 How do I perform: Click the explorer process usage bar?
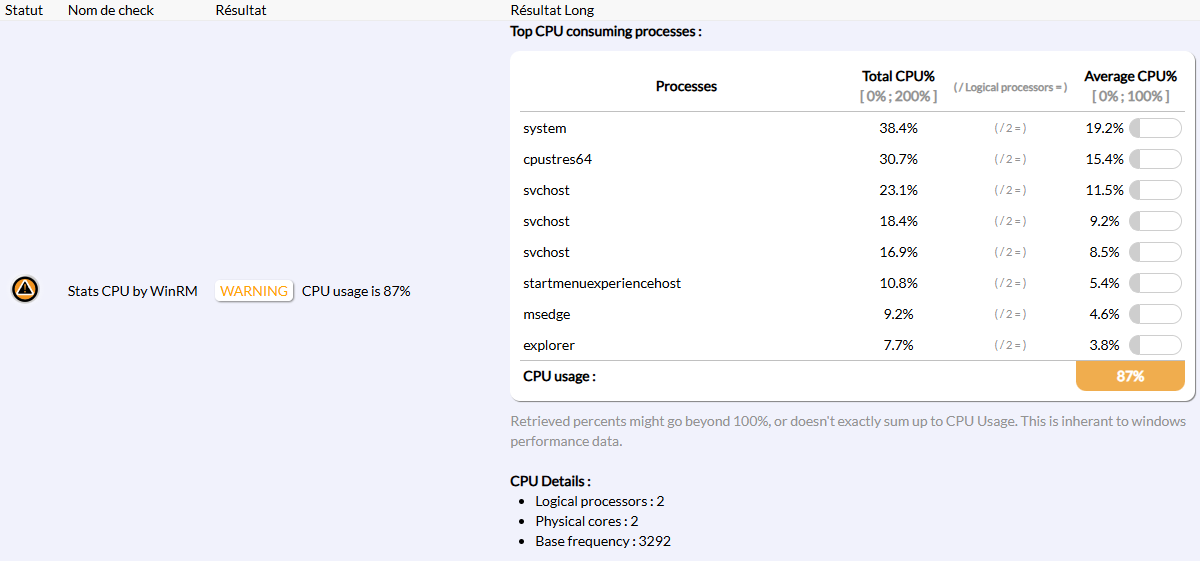pos(1155,345)
